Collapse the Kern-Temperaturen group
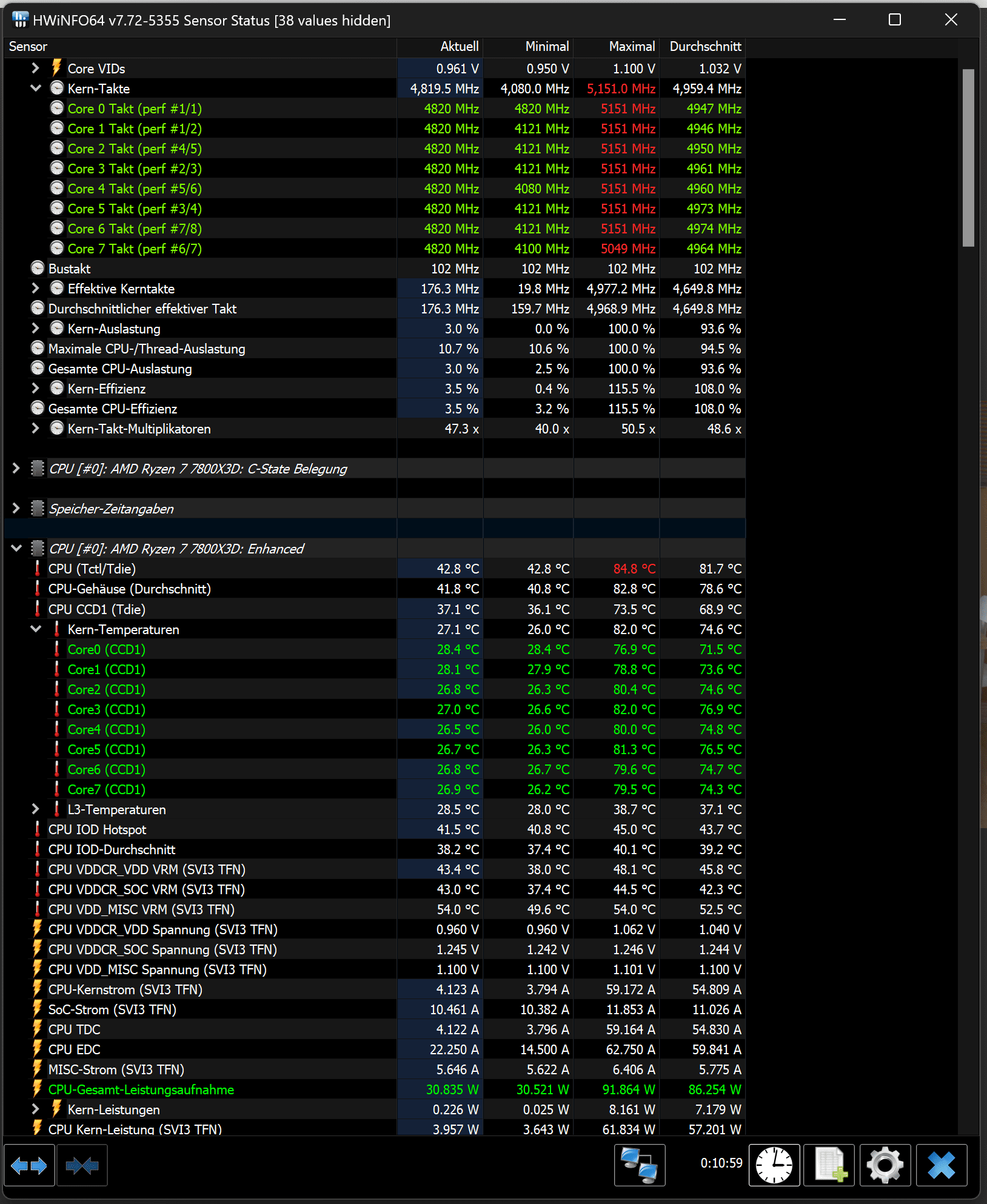 coord(35,629)
